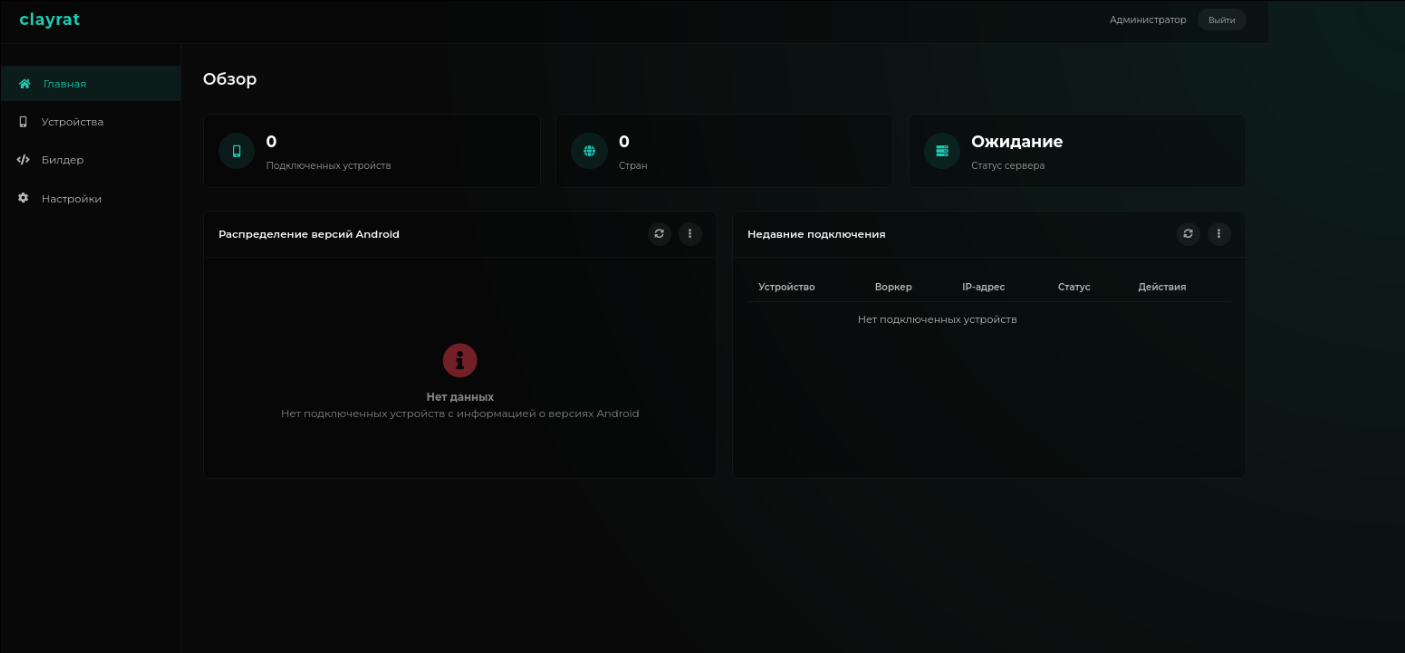This screenshot has height=653, width=1405.
Task: Click the server icon in Статус сервера card
Action: pyautogui.click(x=941, y=151)
